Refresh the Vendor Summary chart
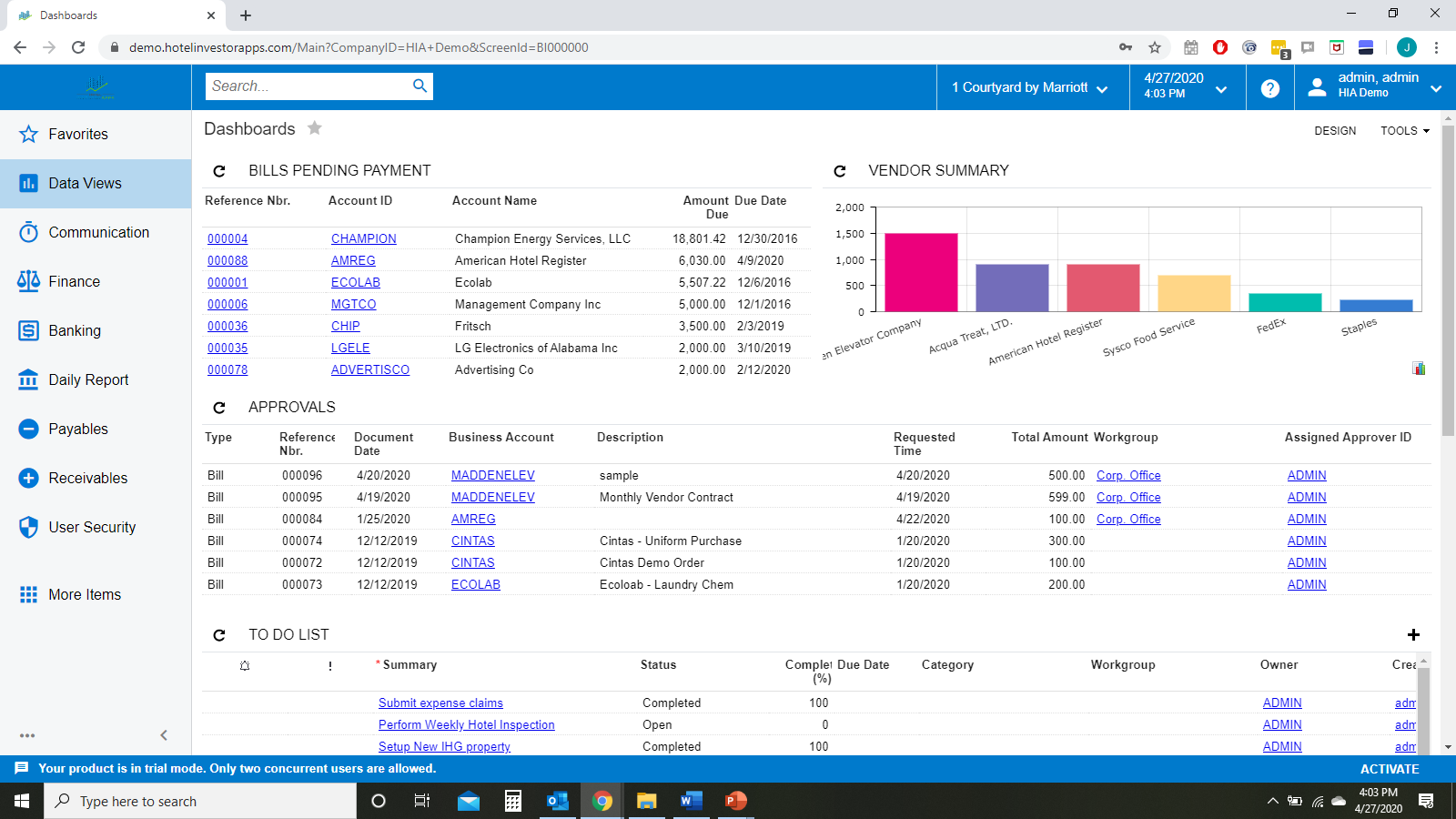The height and width of the screenshot is (819, 1456). pos(839,171)
